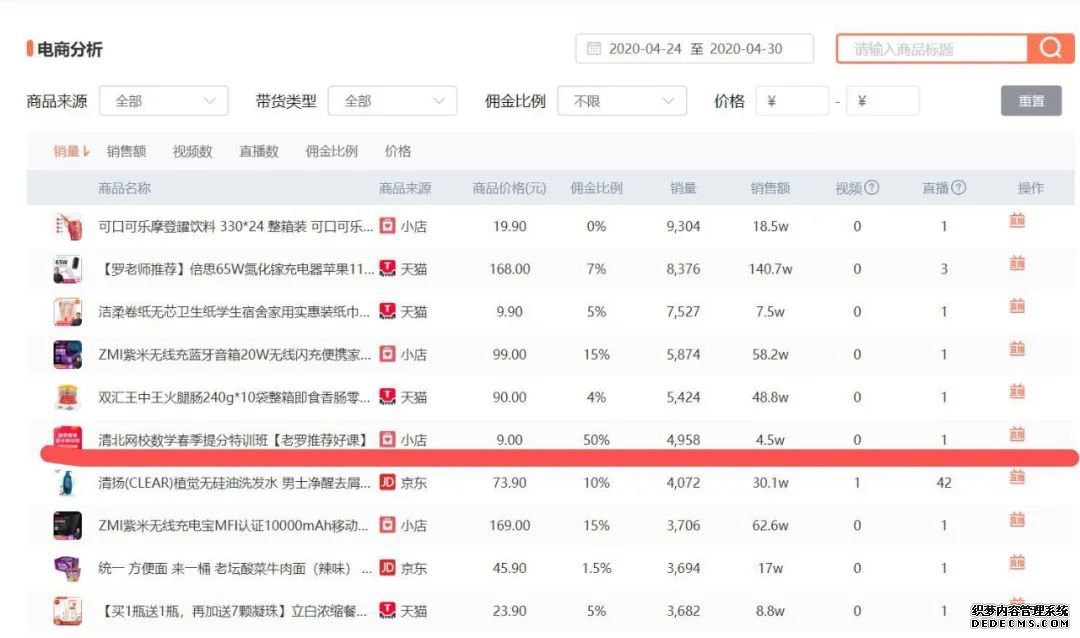Click the maximum price input field
1080x638 pixels.
pos(882,101)
